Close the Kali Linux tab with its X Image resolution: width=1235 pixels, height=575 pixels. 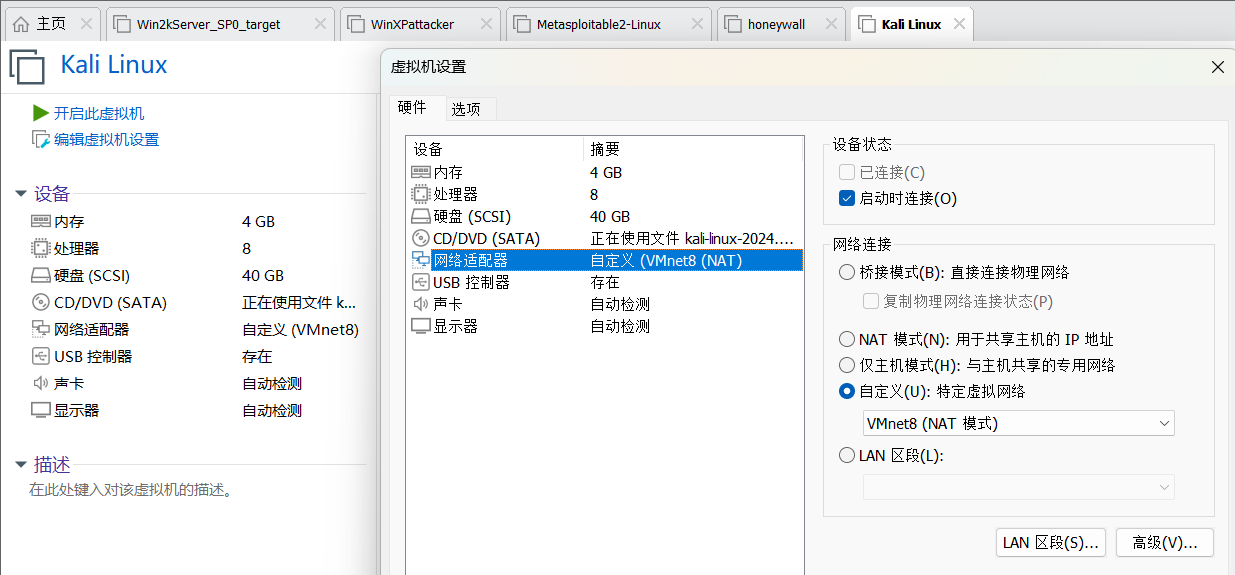959,24
